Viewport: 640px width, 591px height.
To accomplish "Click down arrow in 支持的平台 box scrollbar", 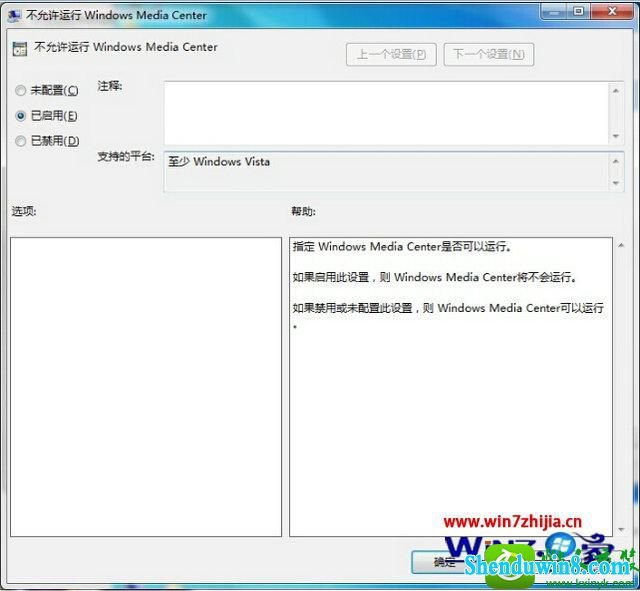I will coord(616,183).
